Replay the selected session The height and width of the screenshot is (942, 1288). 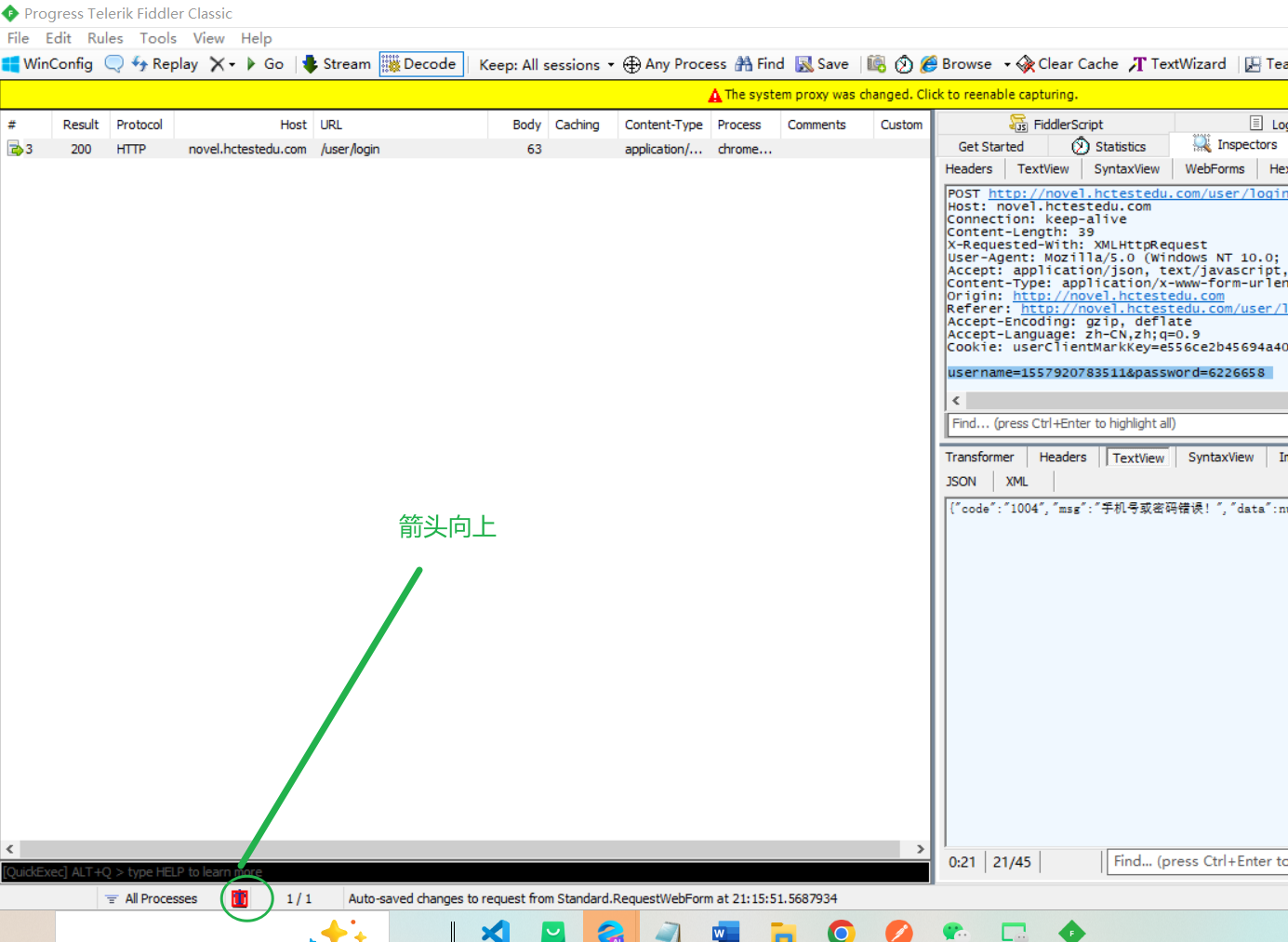click(165, 63)
